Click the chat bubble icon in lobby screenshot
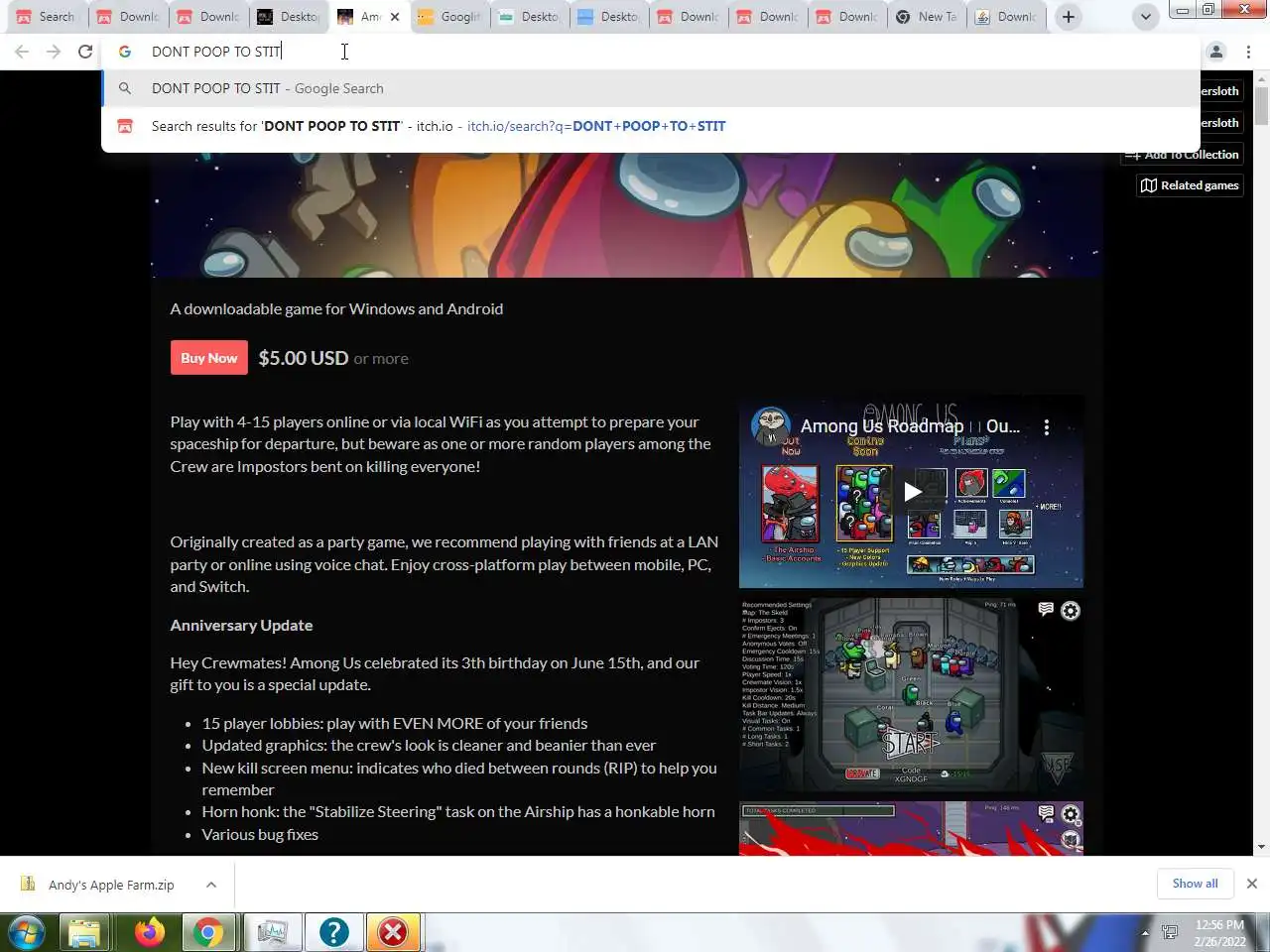Viewport: 1270px width, 952px height. tap(1046, 610)
